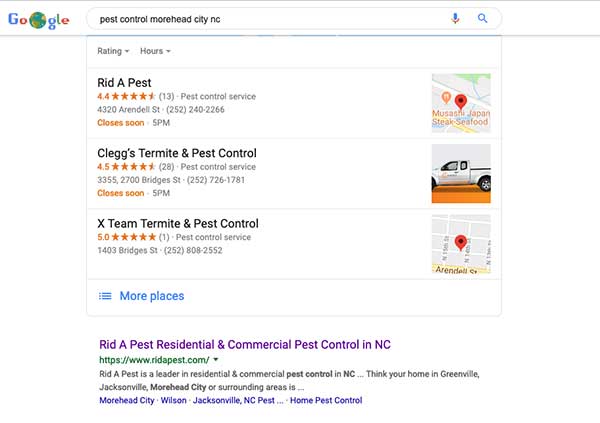Open Clegg's Termite & Pest Control listing

[177, 153]
